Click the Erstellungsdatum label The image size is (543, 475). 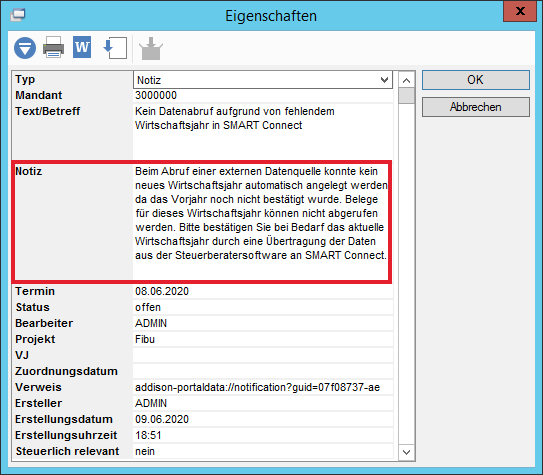click(64, 419)
